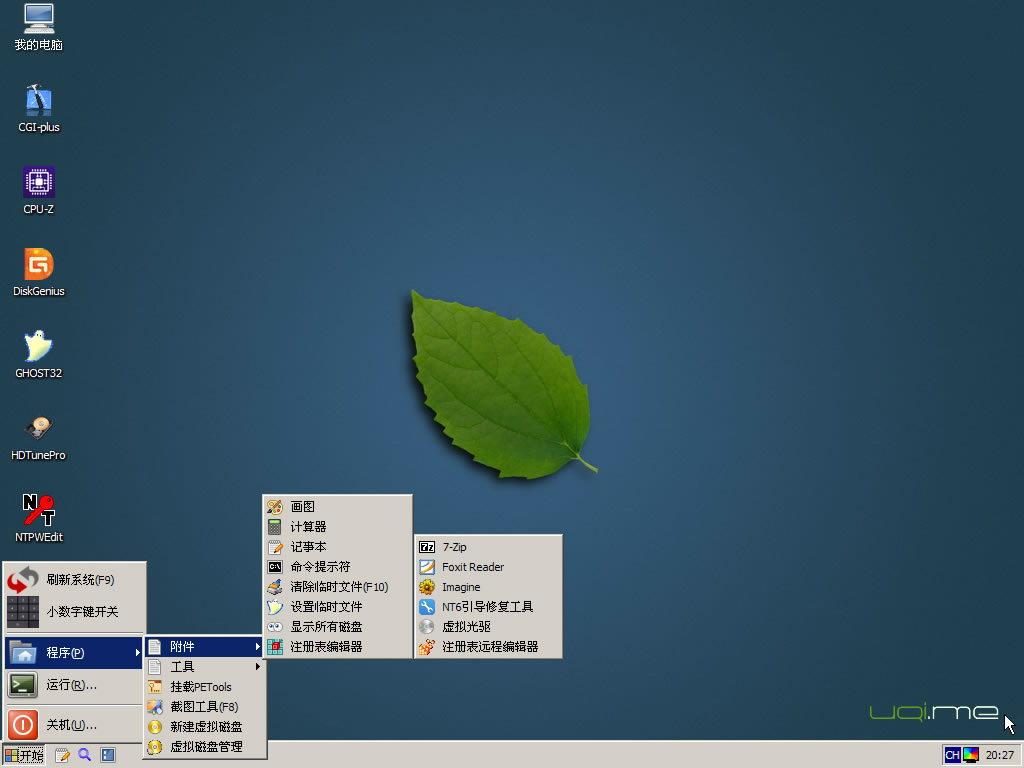This screenshot has height=768, width=1024.
Task: Click the blue window quick-launch taskbar icon
Action: (108, 755)
